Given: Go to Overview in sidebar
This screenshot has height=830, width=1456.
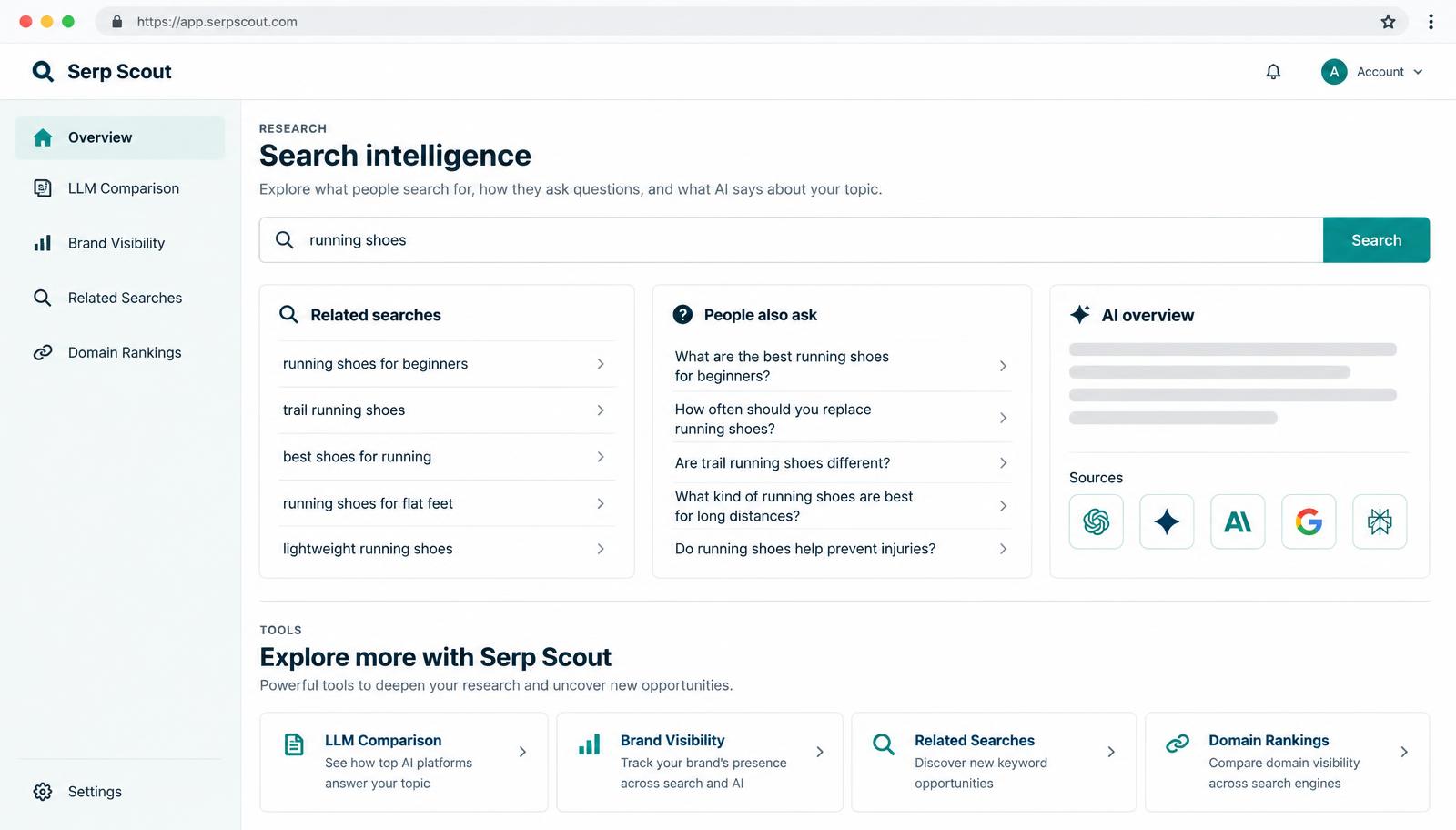Looking at the screenshot, I should [x=119, y=137].
